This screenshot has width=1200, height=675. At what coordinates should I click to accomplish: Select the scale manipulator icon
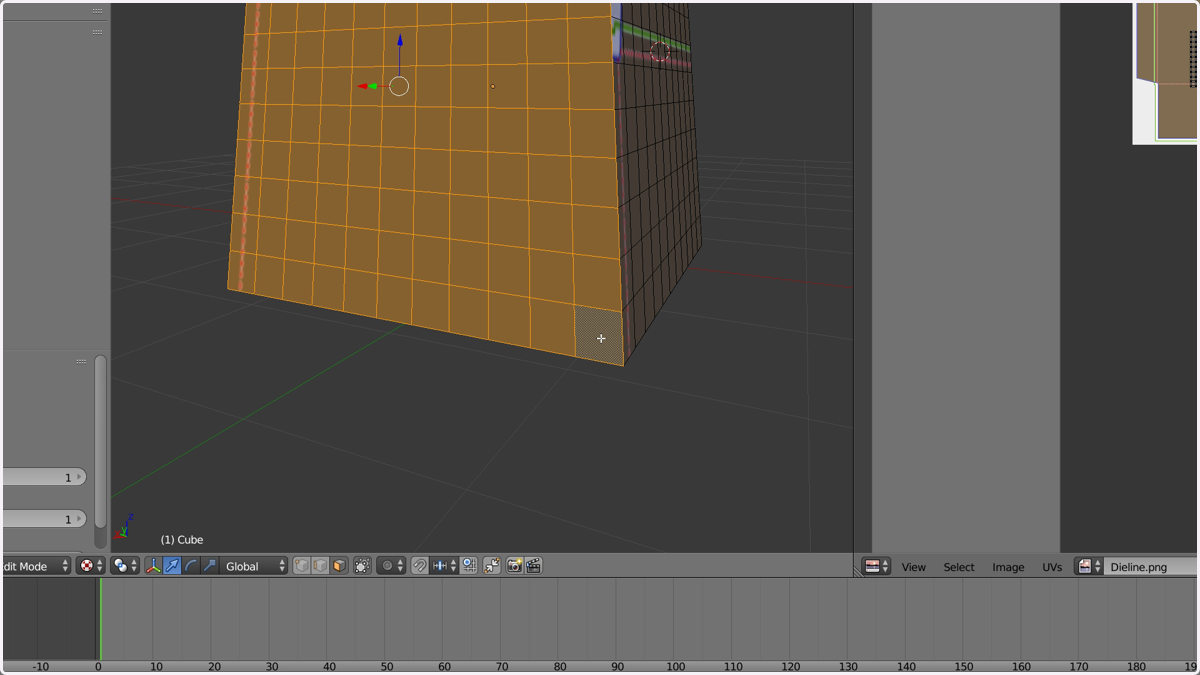(x=209, y=566)
